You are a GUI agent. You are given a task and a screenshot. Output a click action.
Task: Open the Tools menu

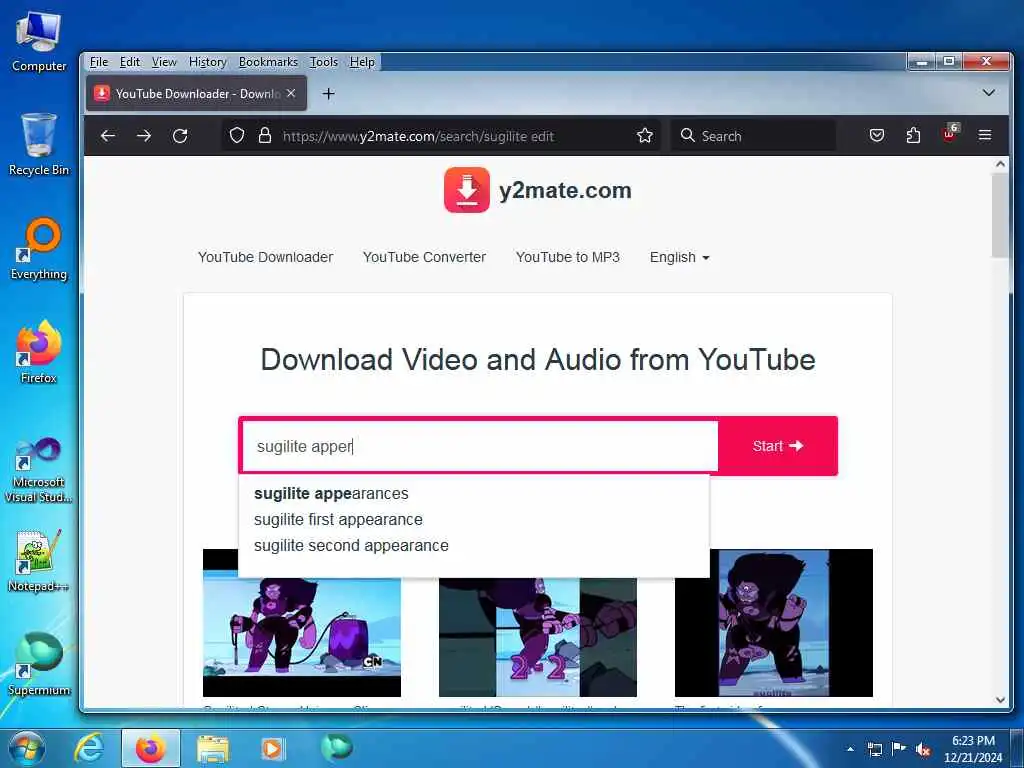tap(323, 62)
